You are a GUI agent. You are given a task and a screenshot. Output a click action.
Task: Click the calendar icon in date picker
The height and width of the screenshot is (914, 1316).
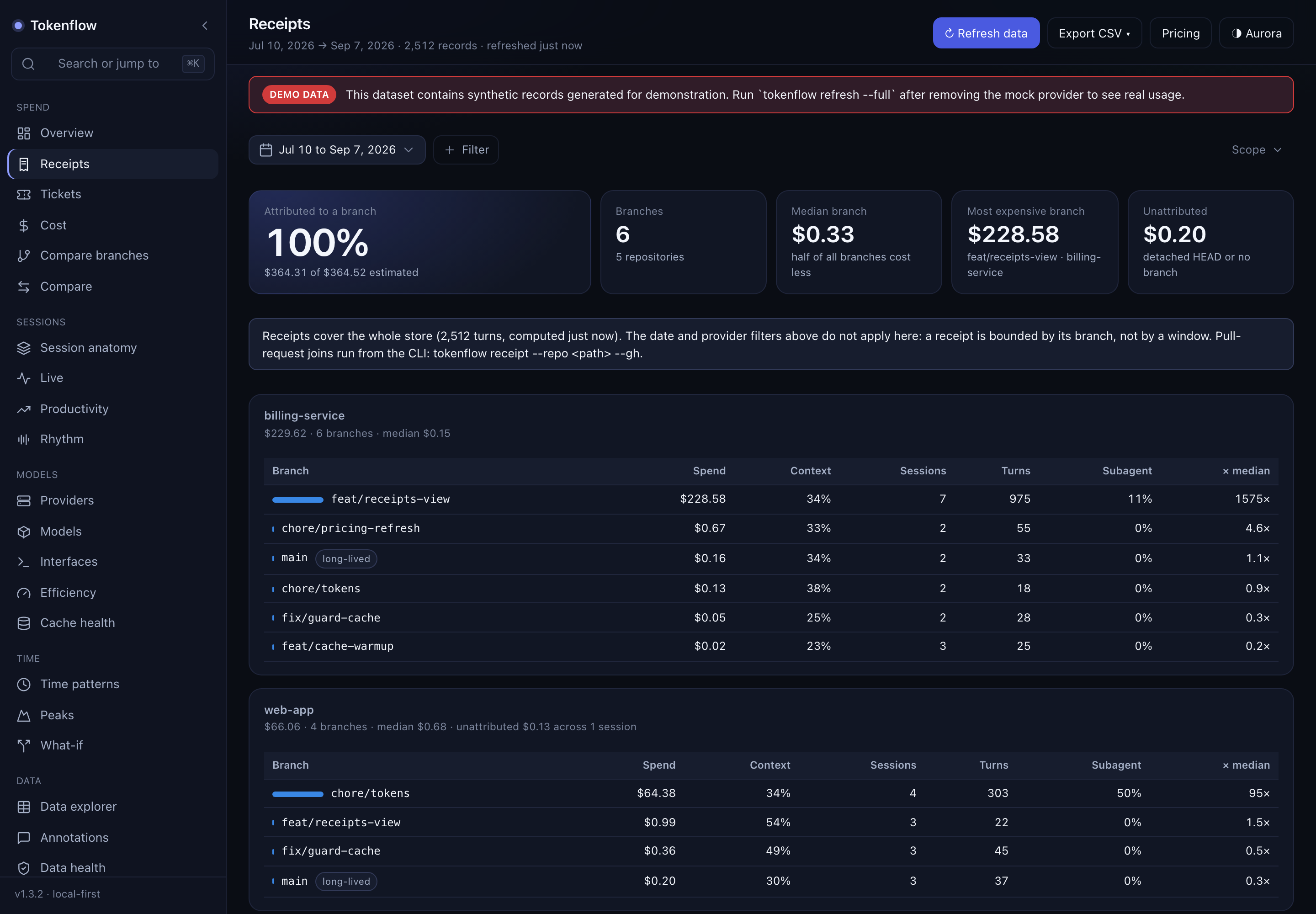click(x=266, y=150)
